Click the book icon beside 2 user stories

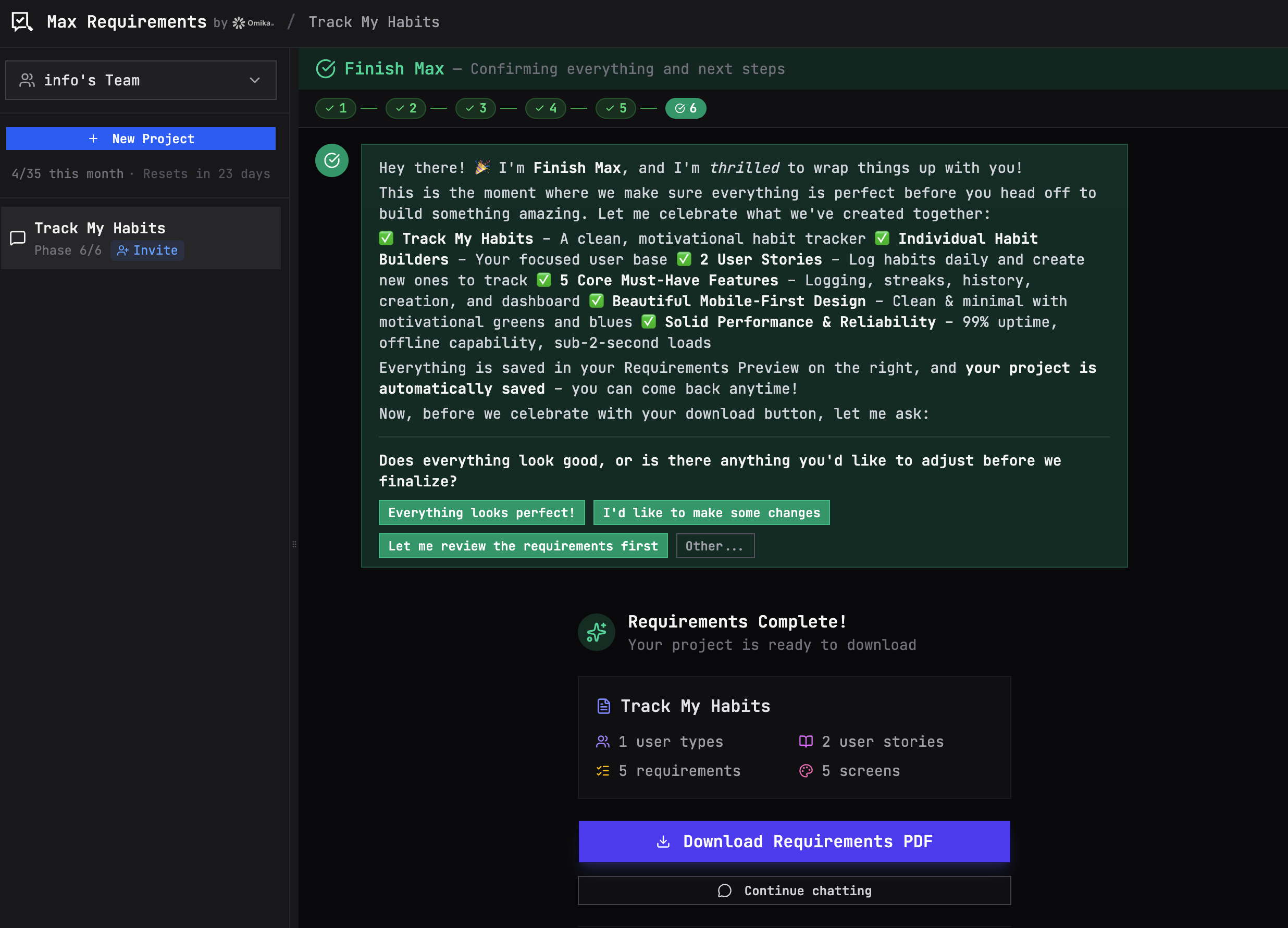tap(806, 741)
